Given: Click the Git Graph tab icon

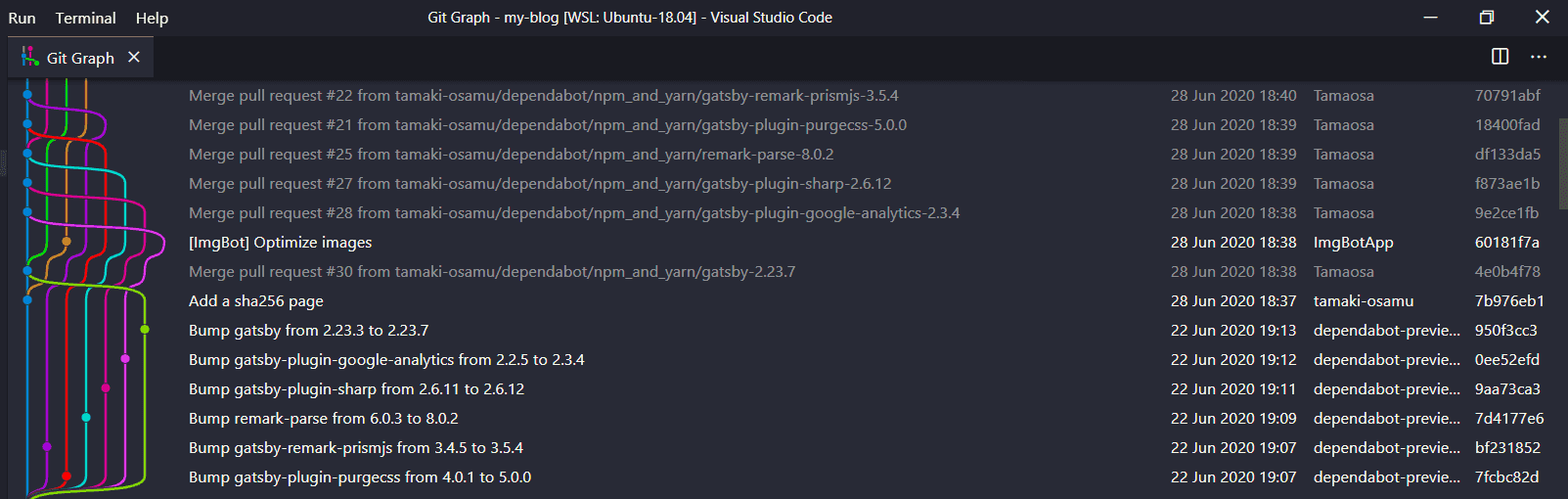Looking at the screenshot, I should pos(30,58).
